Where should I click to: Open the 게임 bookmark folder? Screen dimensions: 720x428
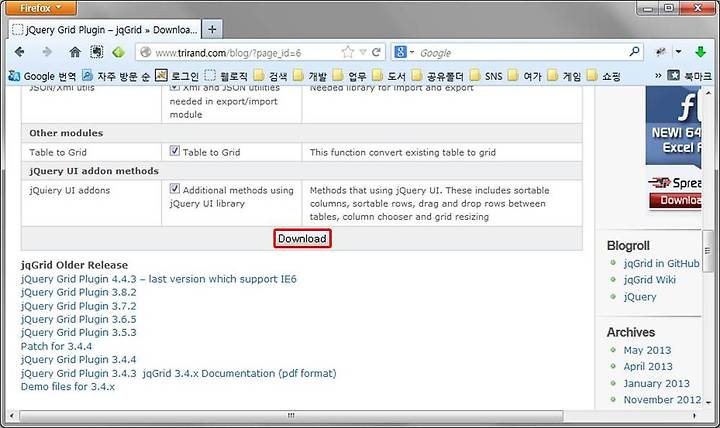(x=565, y=76)
